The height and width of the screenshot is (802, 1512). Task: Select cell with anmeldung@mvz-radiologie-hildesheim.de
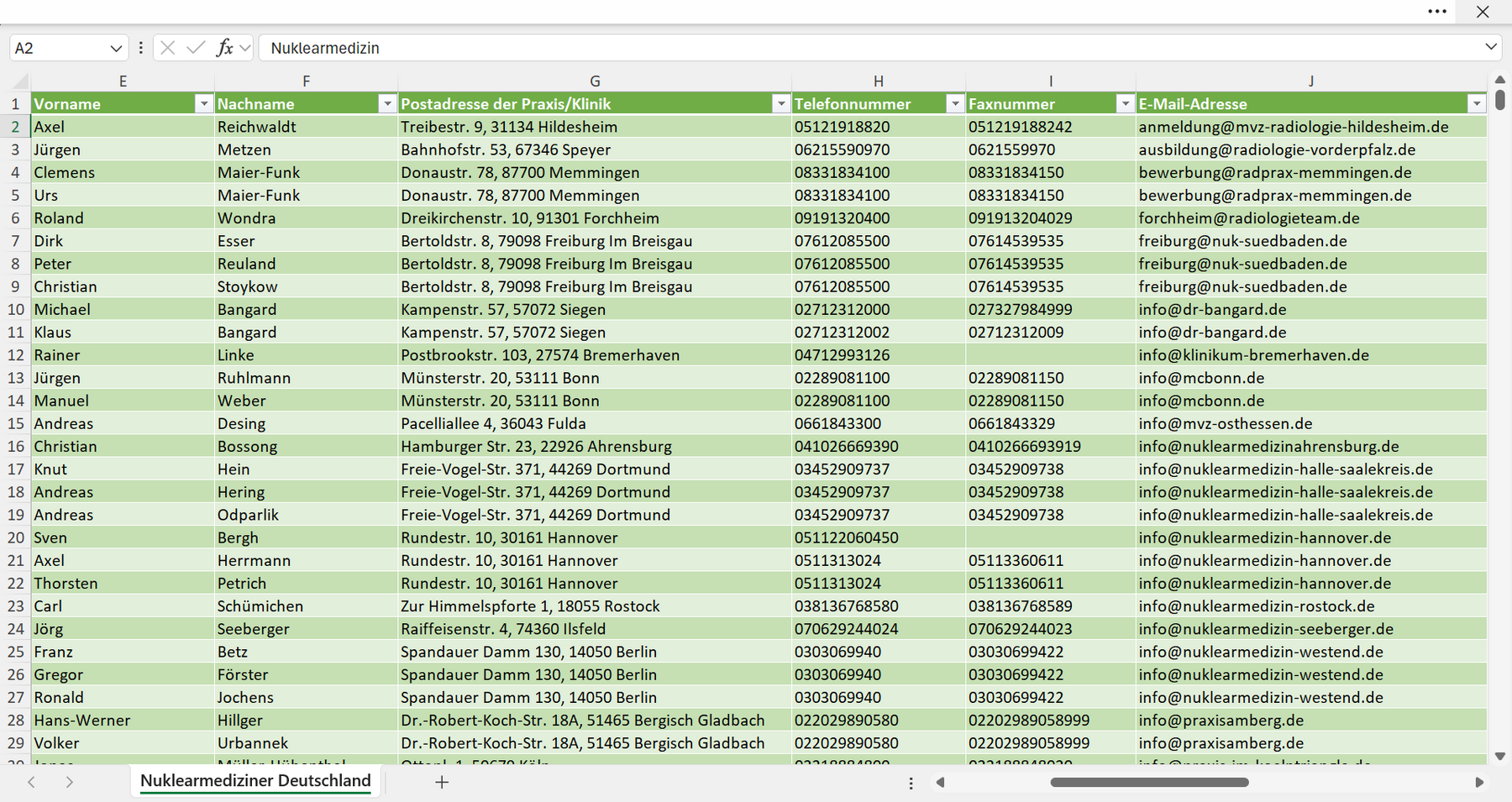pos(1311,127)
